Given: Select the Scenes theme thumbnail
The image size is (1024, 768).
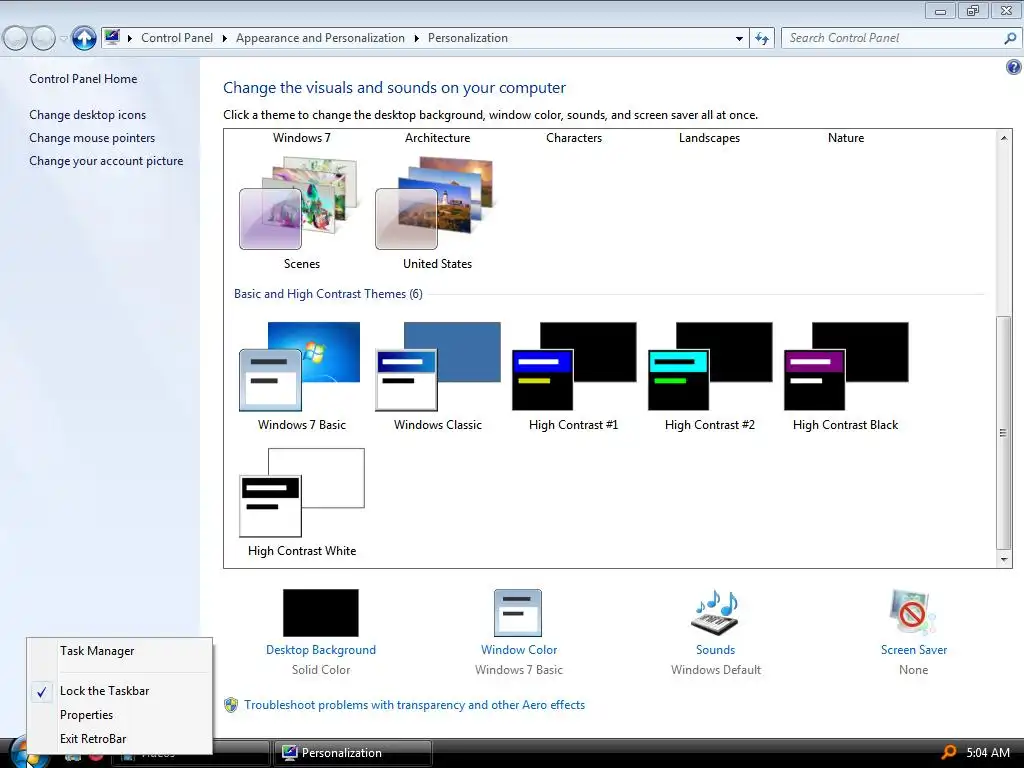Looking at the screenshot, I should click(299, 203).
